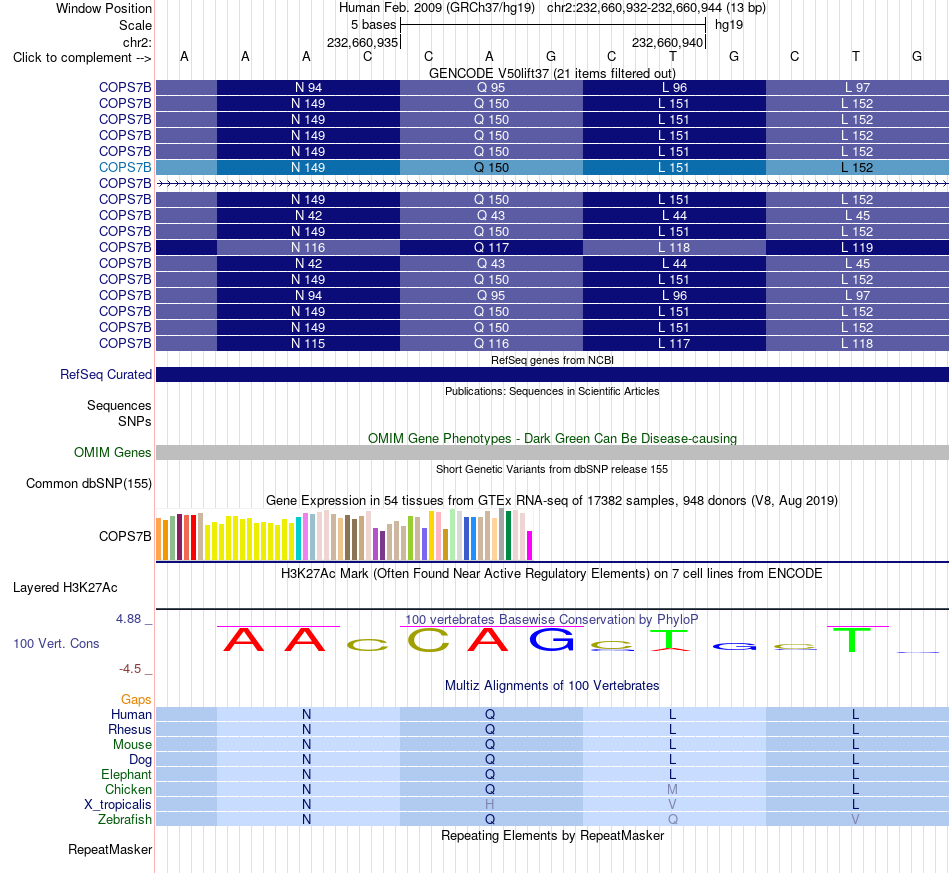Select the Q 117 codon box
The height and width of the screenshot is (873, 950).
click(491, 247)
